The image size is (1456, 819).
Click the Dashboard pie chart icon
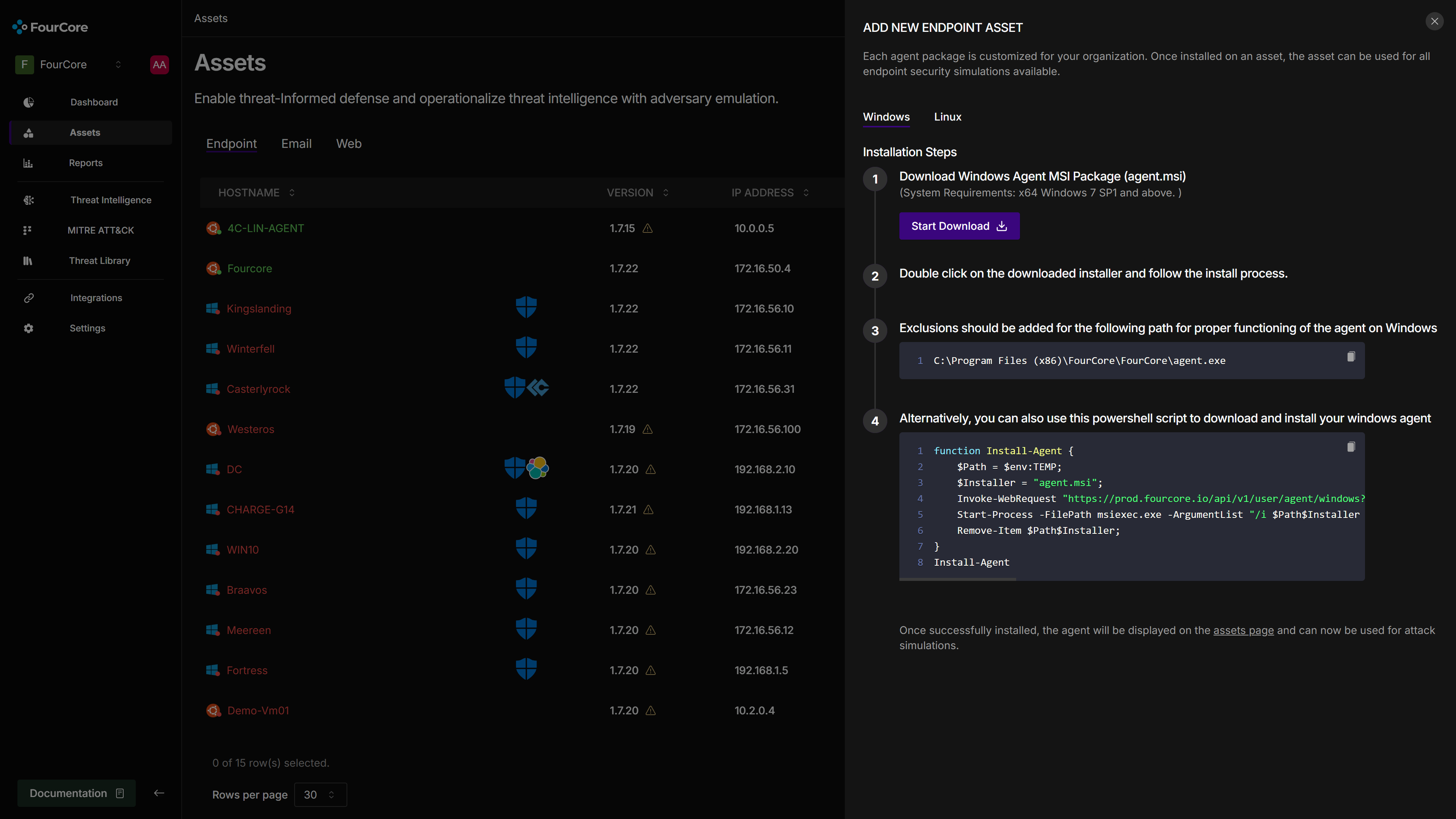tap(28, 102)
